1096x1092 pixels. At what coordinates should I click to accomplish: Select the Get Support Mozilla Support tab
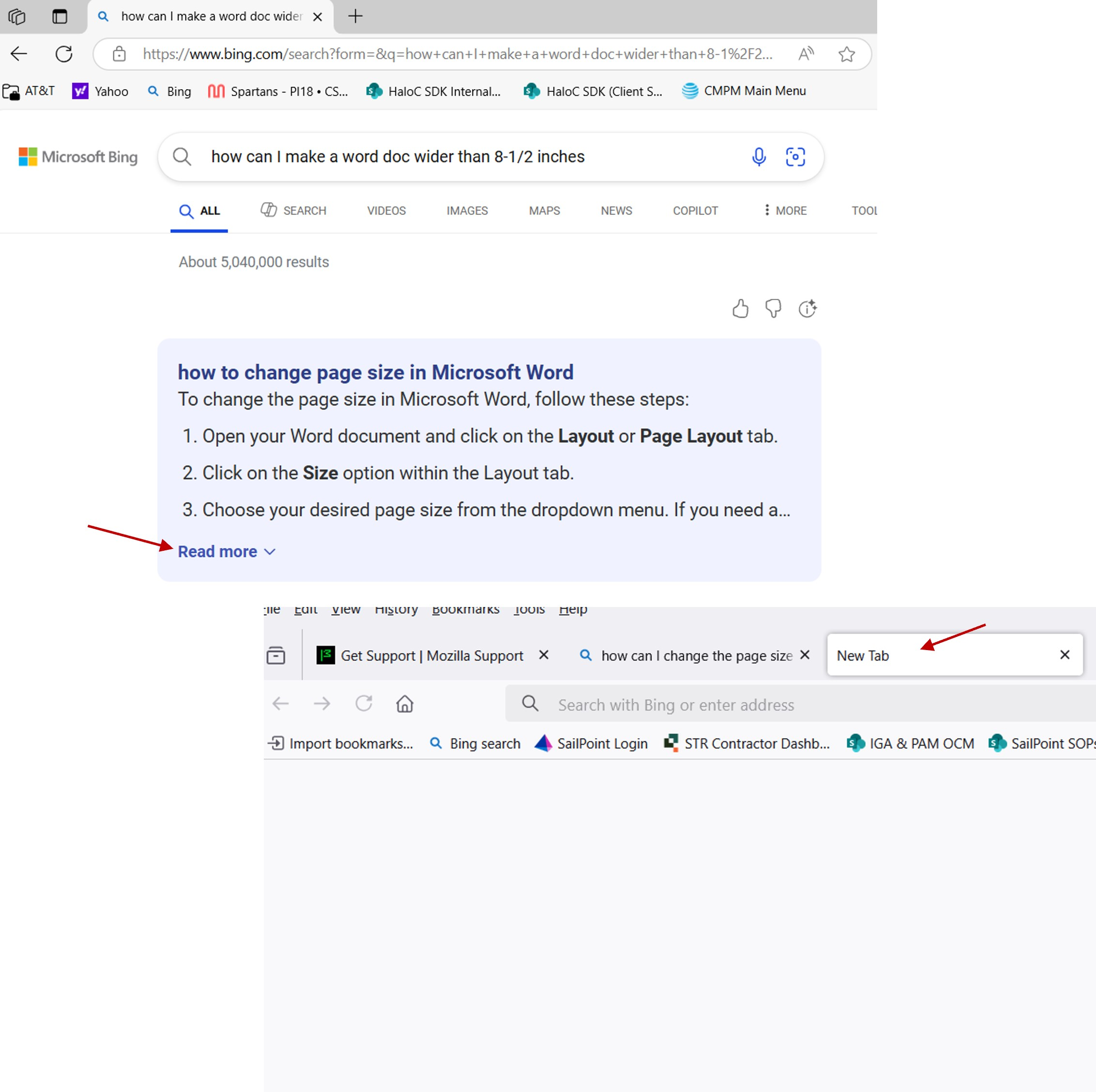pyautogui.click(x=431, y=656)
